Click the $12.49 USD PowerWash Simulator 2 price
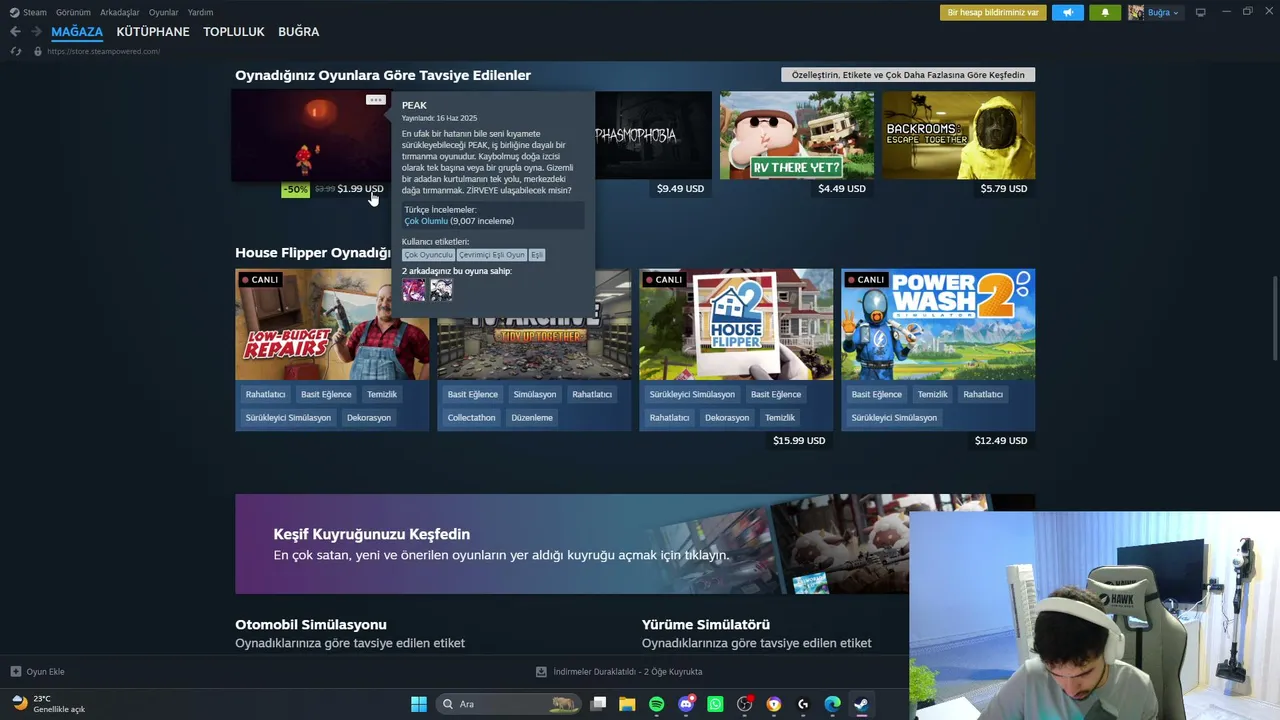 [x=1001, y=441]
